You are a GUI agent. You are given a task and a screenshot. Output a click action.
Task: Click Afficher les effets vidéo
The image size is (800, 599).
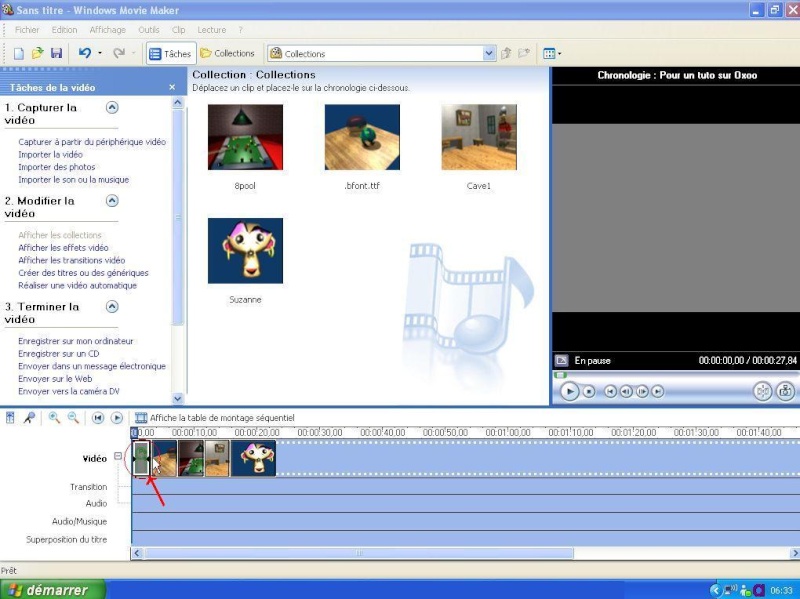(63, 247)
